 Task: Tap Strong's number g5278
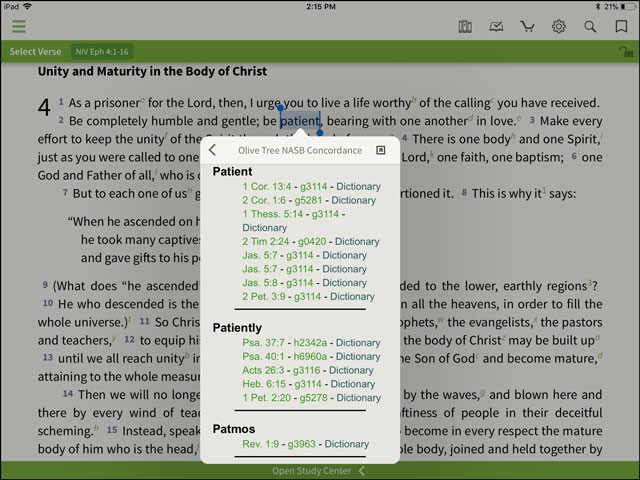[313, 398]
